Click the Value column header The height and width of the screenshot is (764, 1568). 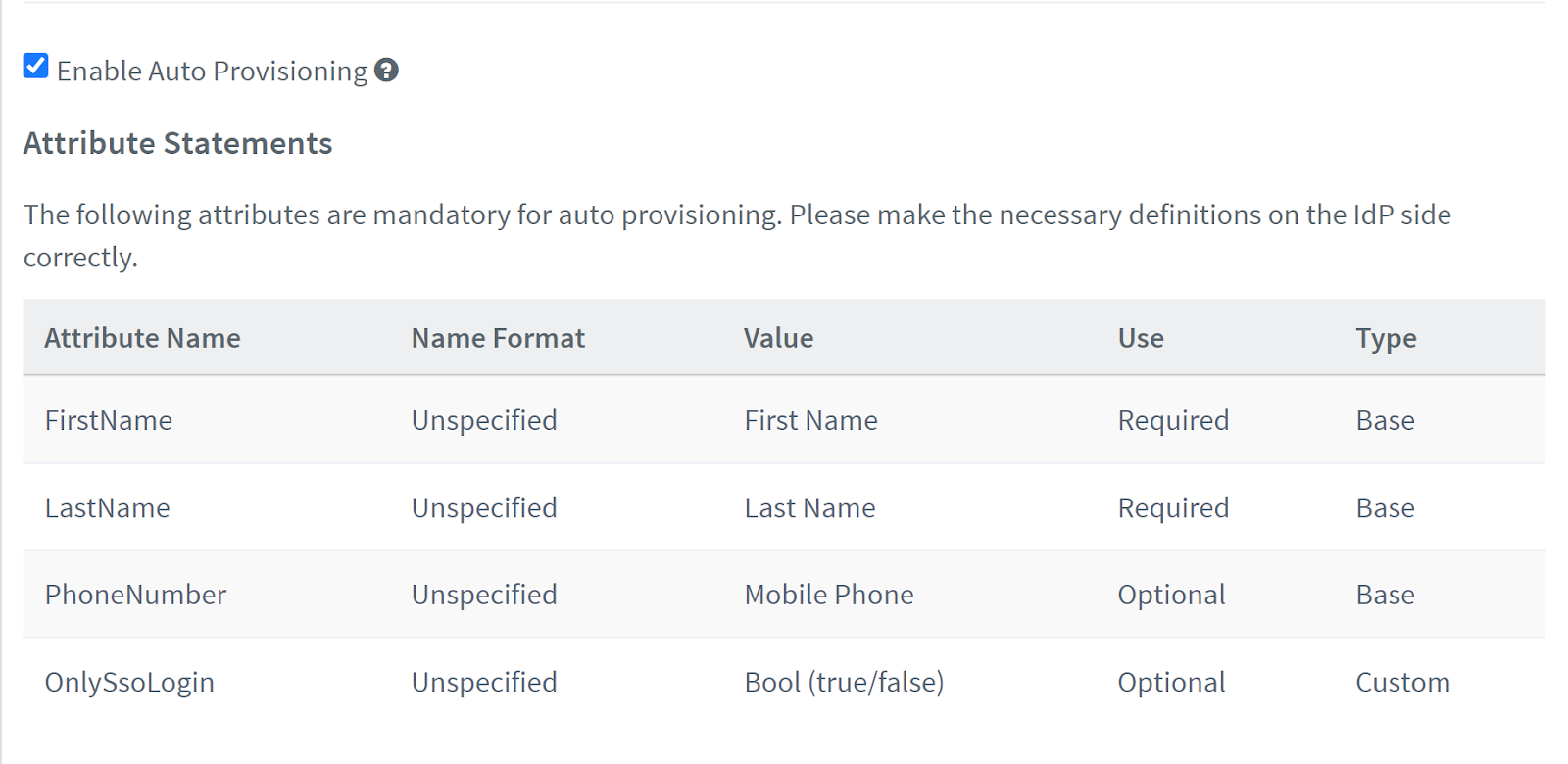[x=778, y=338]
